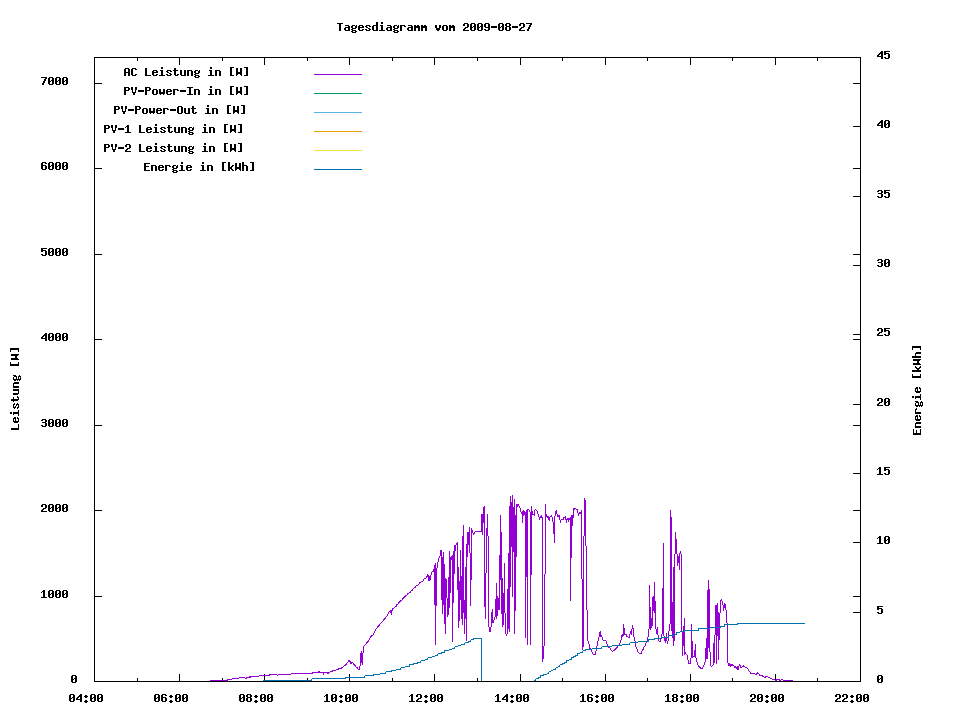960x720 pixels.
Task: Choose the PV-2 Leistung in [W] legend label
Action: point(173,148)
